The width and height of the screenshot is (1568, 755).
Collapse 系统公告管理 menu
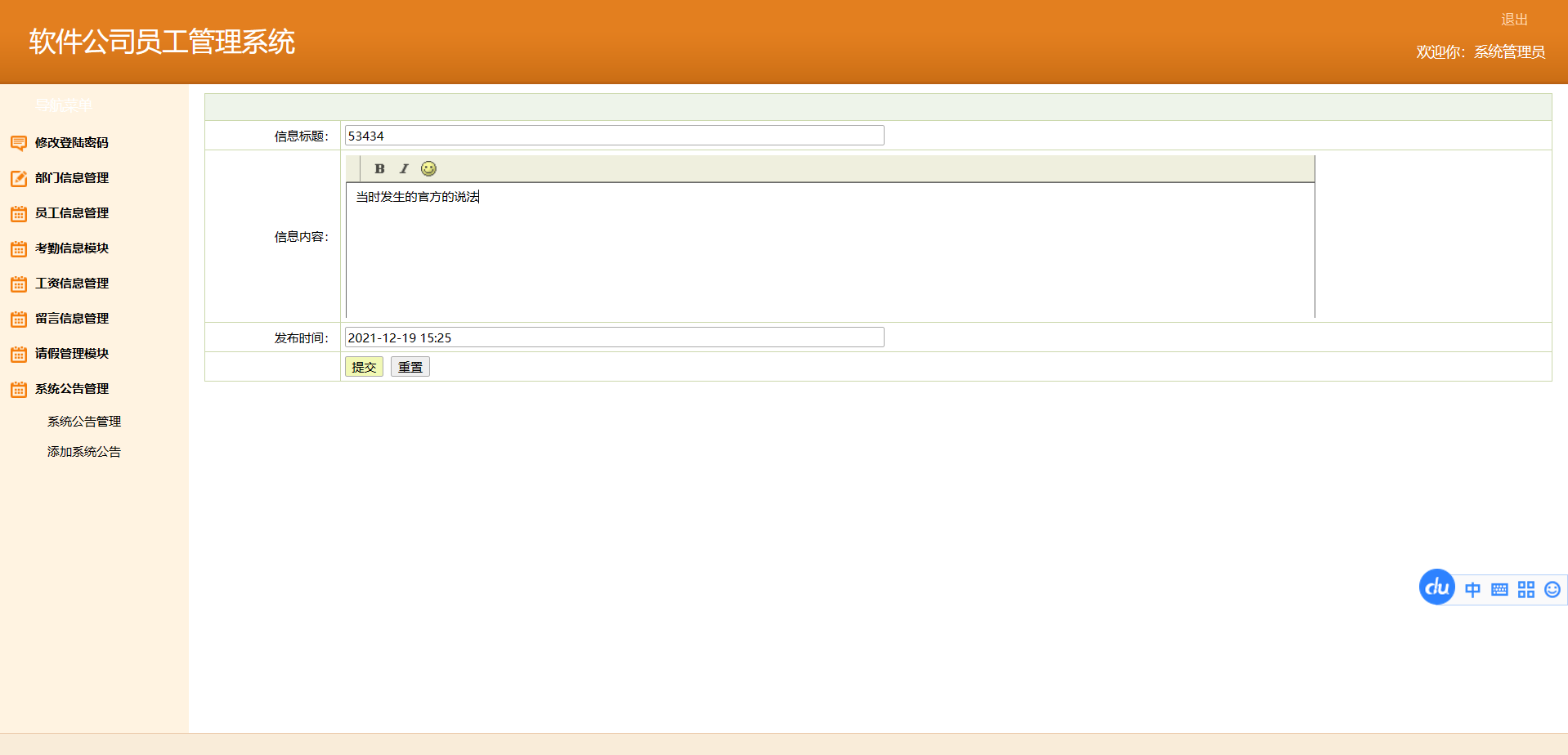pyautogui.click(x=72, y=388)
